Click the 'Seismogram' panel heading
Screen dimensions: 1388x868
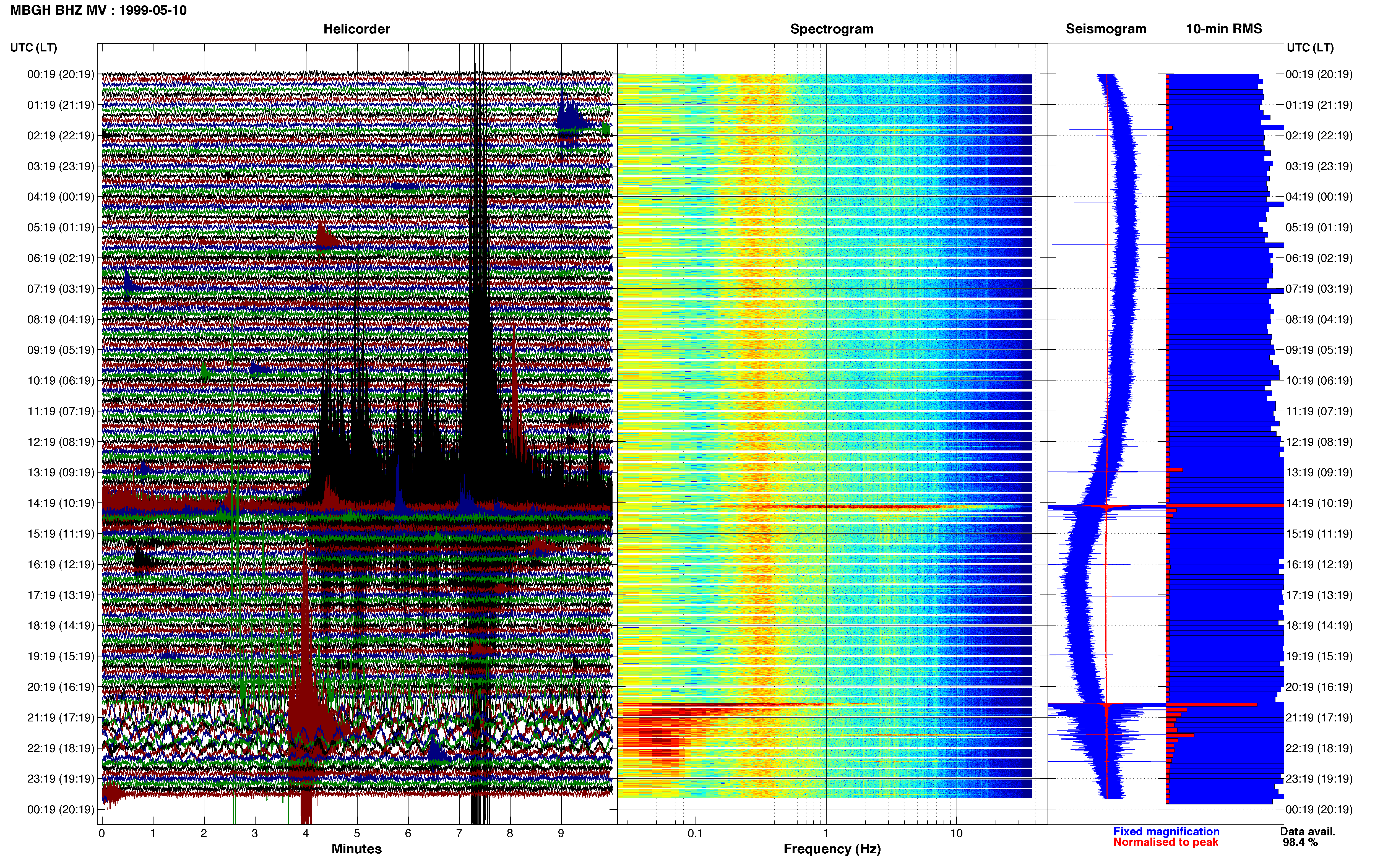(1106, 29)
